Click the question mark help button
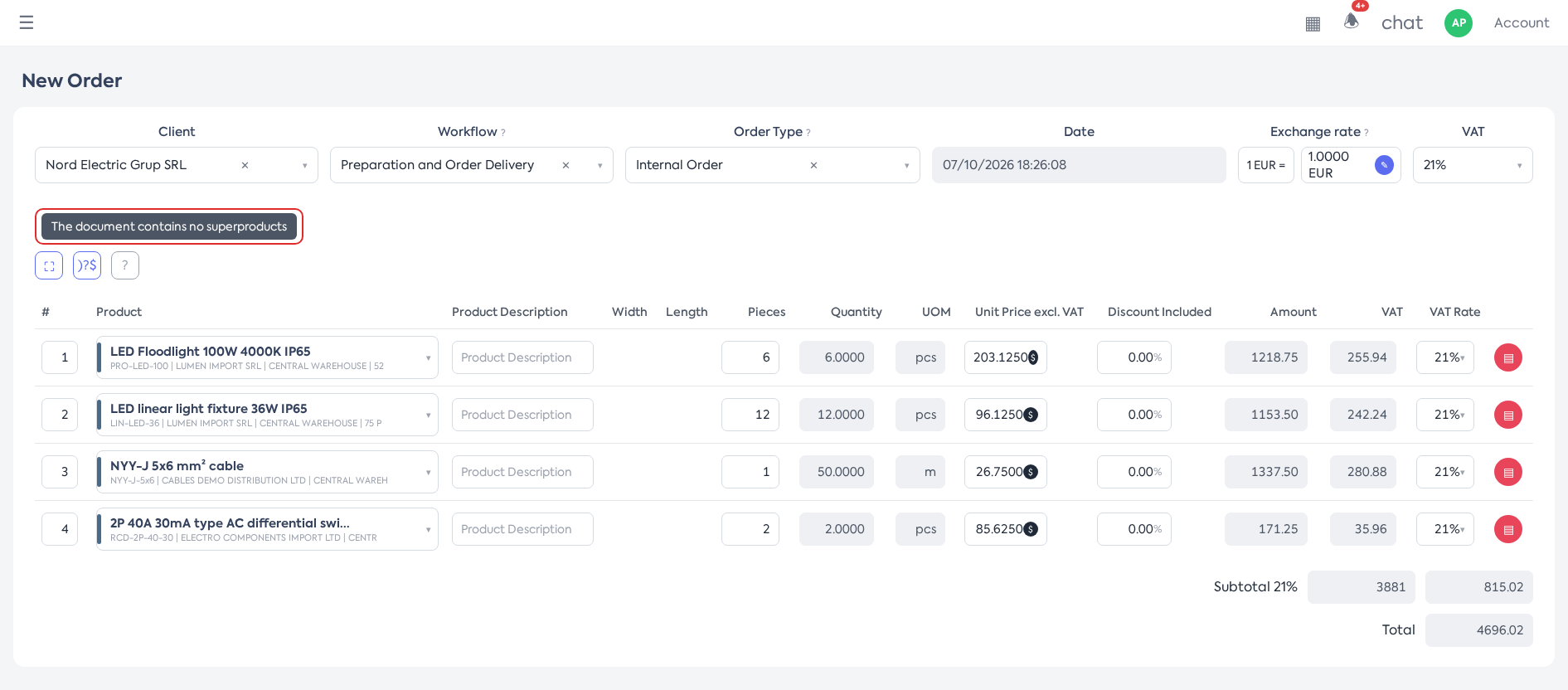This screenshot has width=1568, height=690. [x=125, y=265]
